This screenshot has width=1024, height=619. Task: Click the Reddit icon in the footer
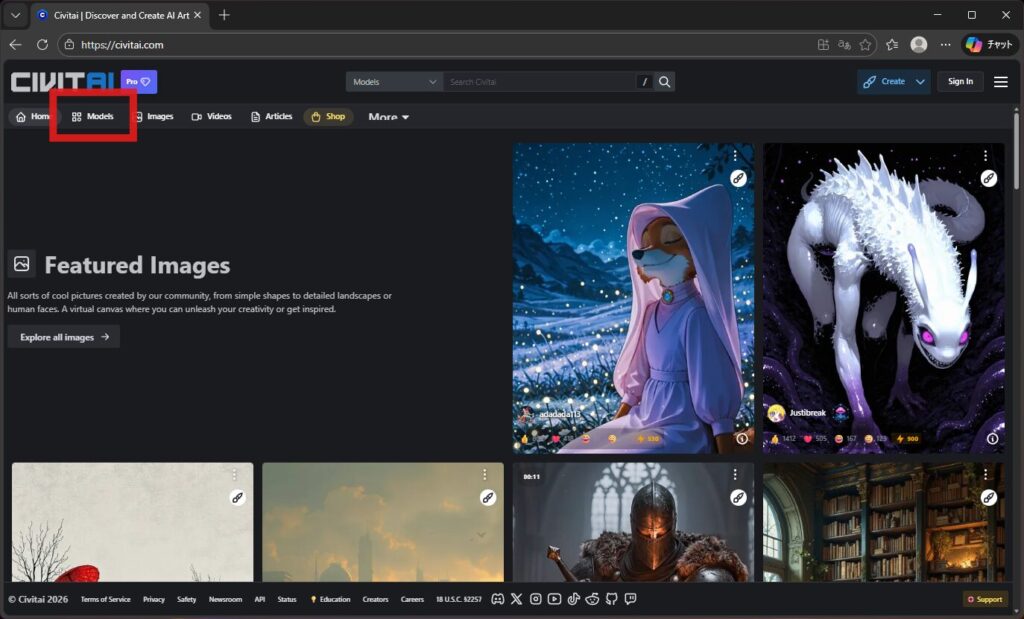(x=592, y=599)
